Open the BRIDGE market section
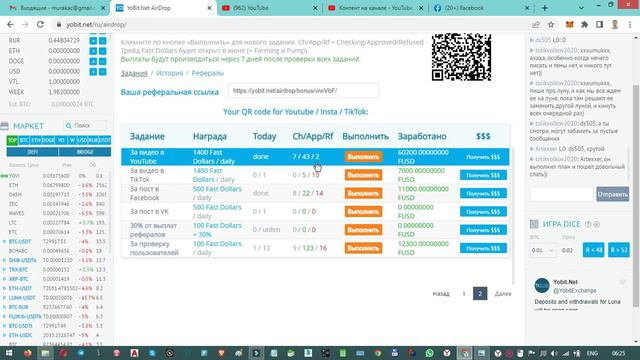The width and height of the screenshot is (640, 360). coord(85,152)
